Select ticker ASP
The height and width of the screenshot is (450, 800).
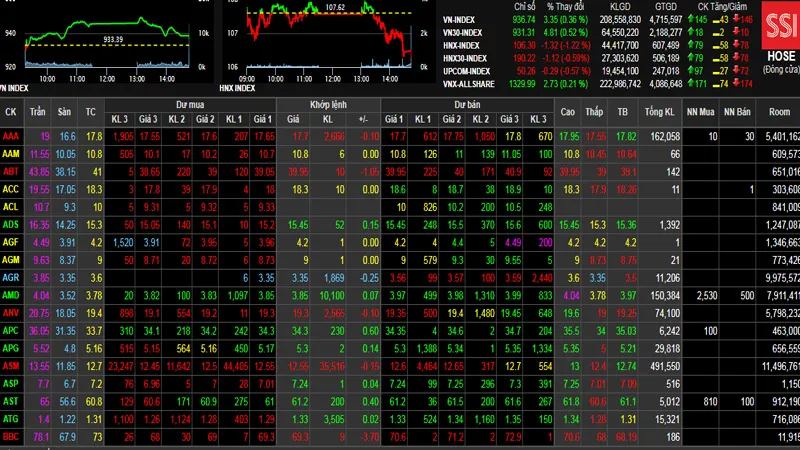coord(11,384)
